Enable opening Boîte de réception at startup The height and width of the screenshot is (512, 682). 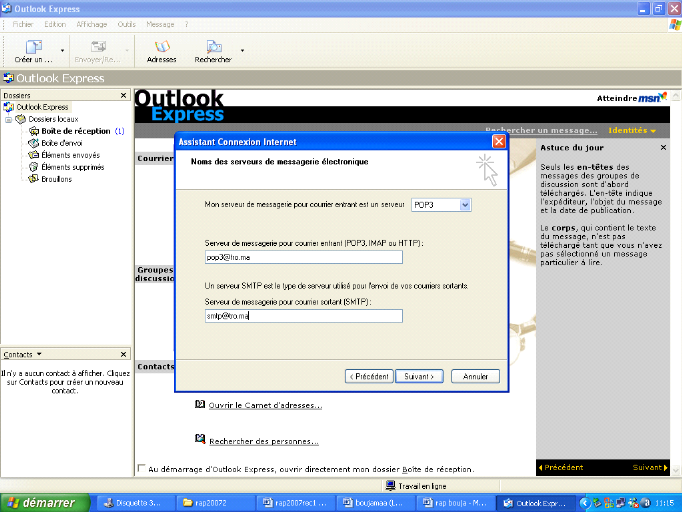(140, 468)
